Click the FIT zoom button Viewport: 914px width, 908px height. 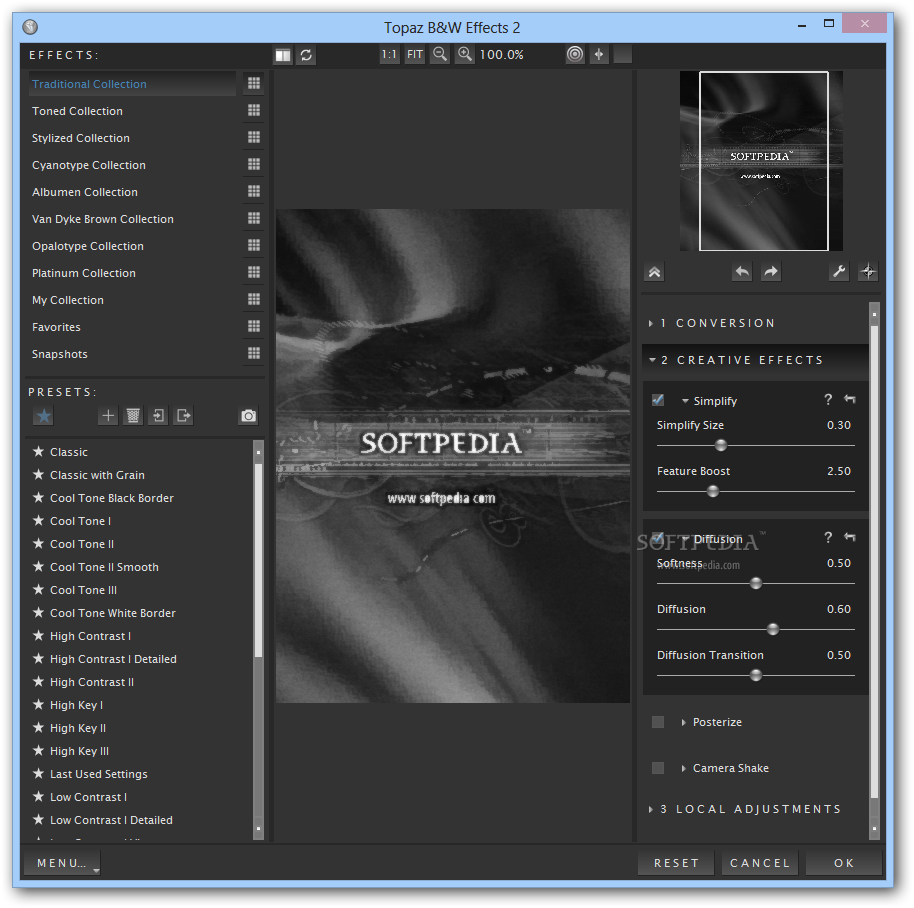pyautogui.click(x=414, y=55)
